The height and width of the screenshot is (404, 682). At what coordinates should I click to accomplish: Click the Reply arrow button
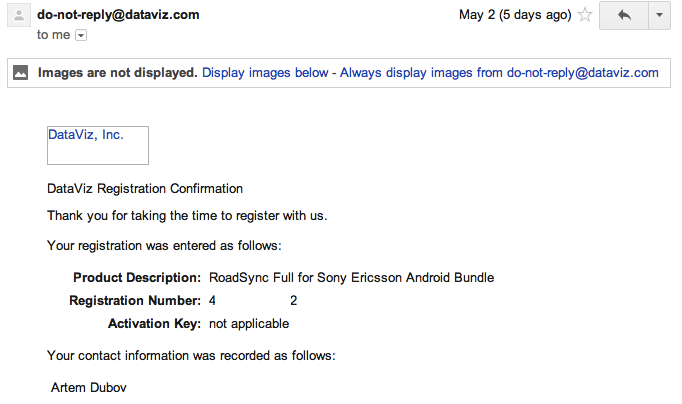(623, 16)
